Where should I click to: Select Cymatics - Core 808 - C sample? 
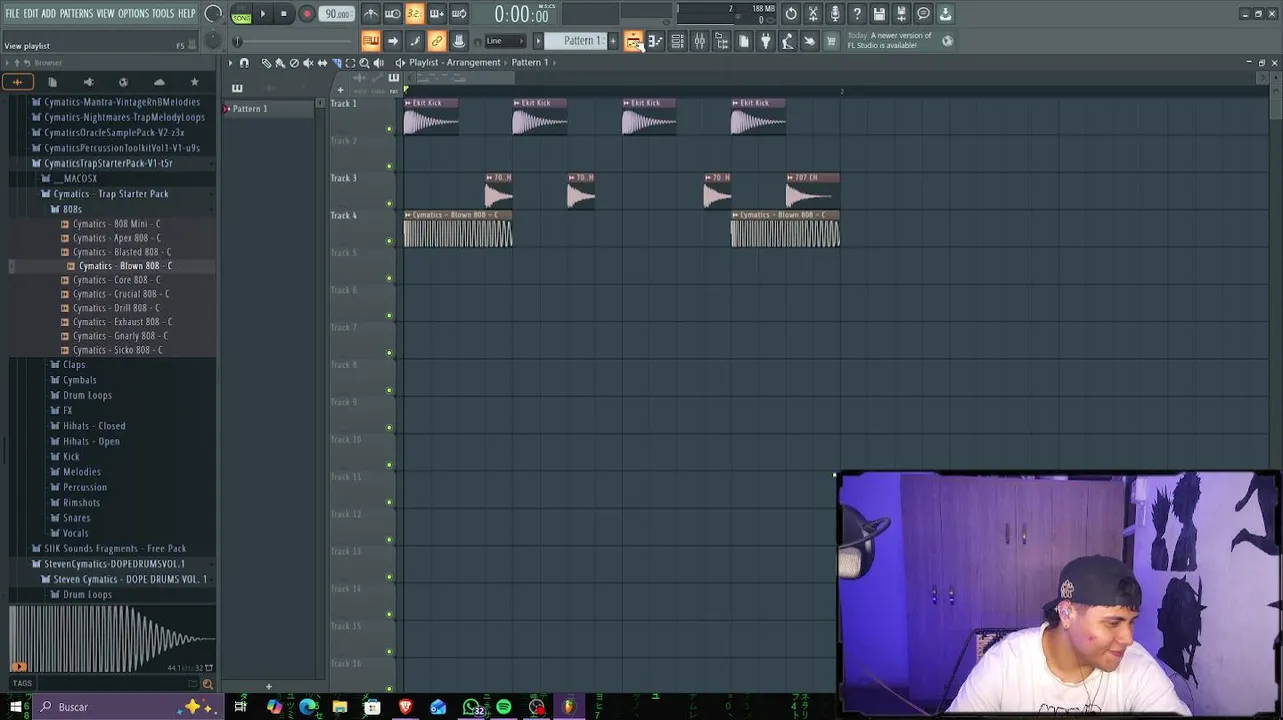[x=117, y=280]
